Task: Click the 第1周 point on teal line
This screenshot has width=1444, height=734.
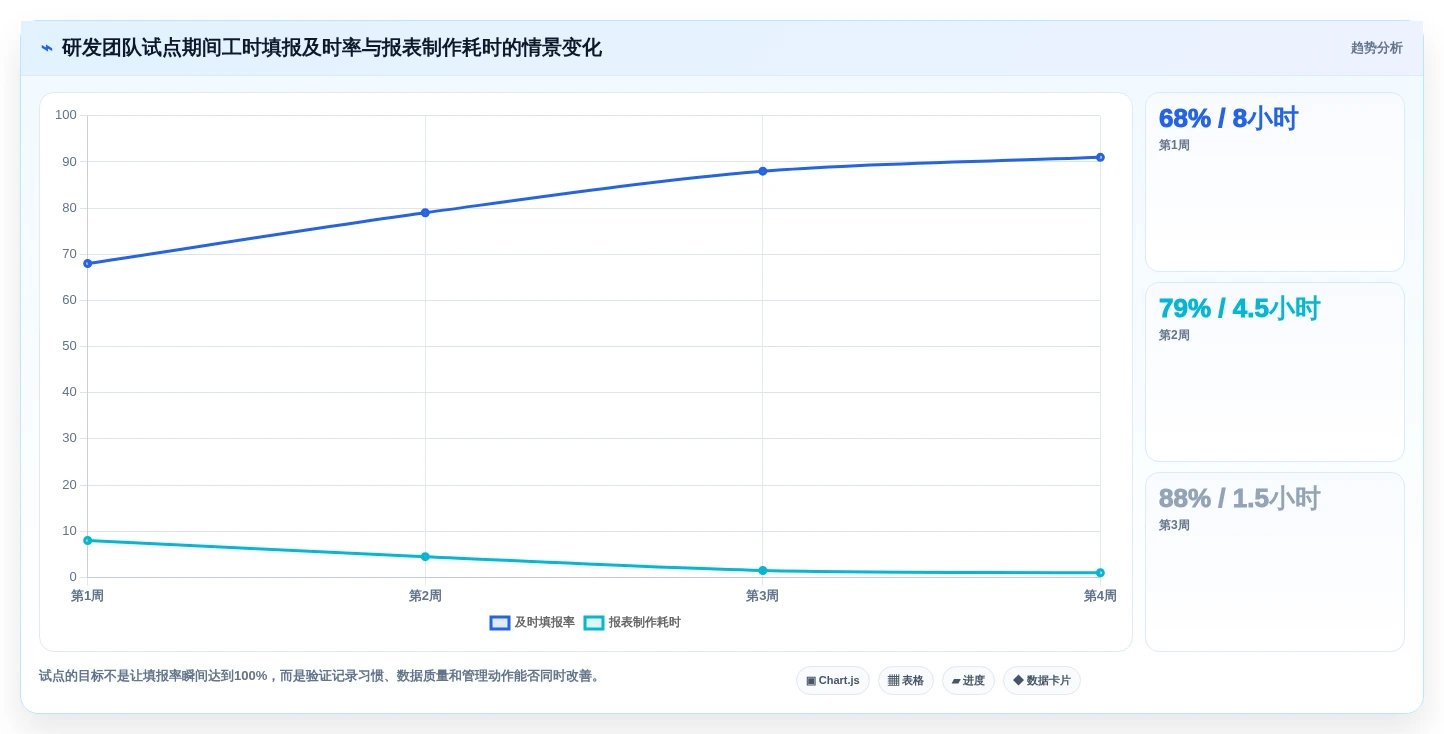Action: (88, 541)
